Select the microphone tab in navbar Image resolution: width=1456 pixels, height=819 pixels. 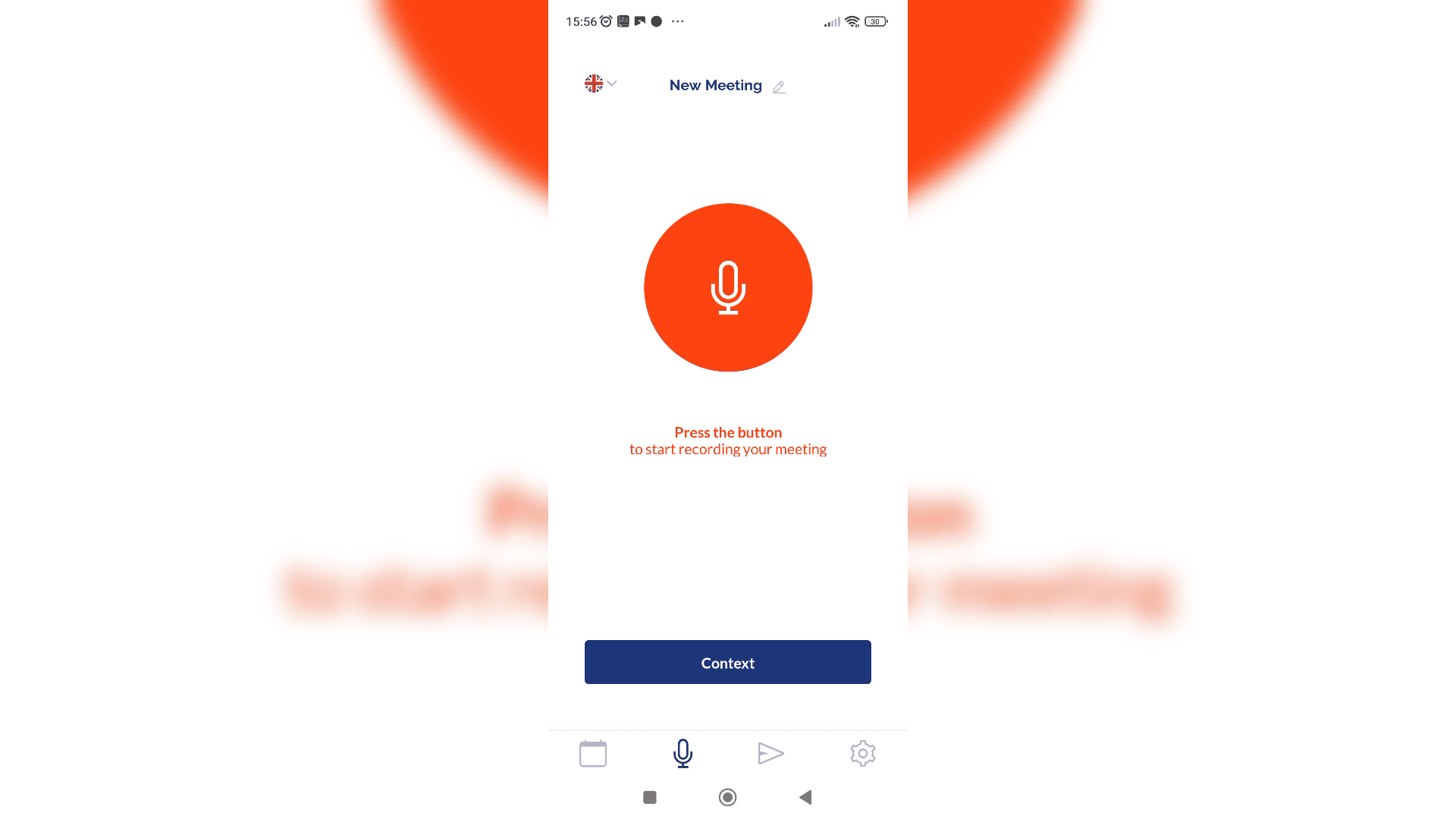coord(682,753)
